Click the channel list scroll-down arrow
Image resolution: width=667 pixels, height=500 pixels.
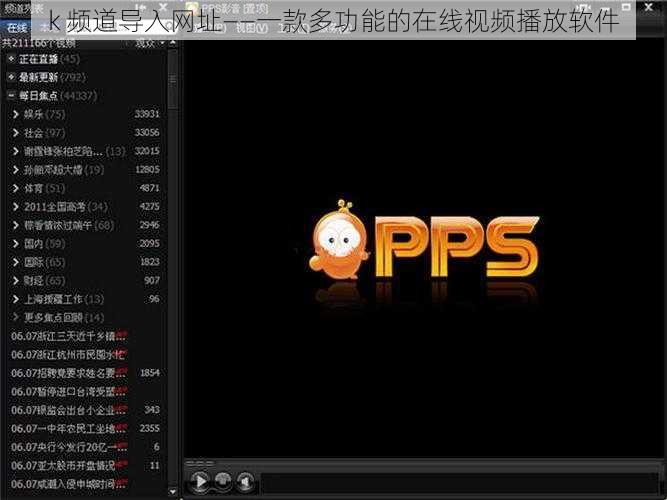(x=173, y=491)
